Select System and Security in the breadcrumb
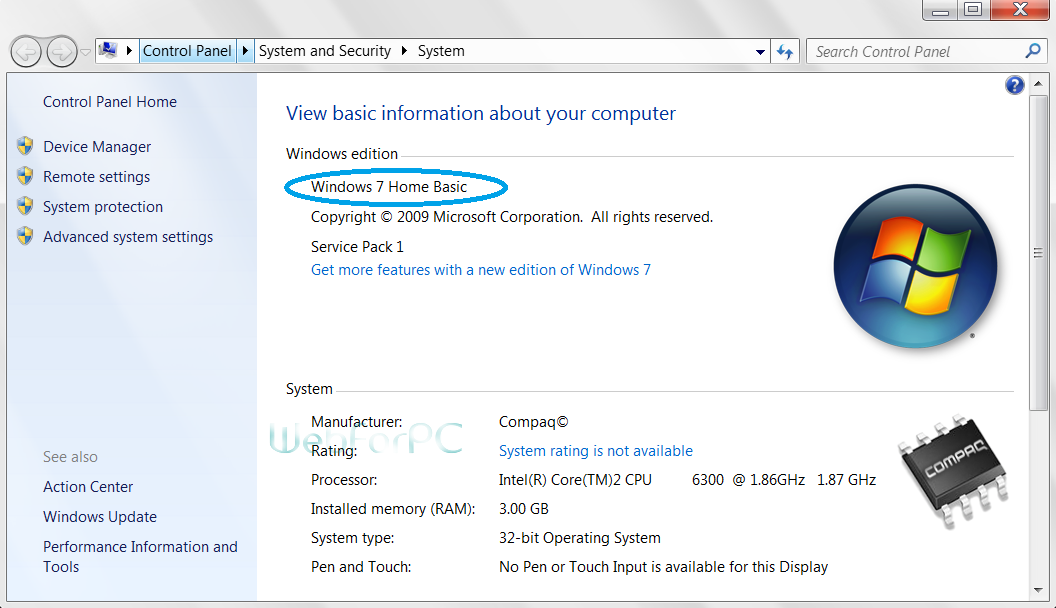Viewport: 1056px width, 608px height. click(325, 51)
